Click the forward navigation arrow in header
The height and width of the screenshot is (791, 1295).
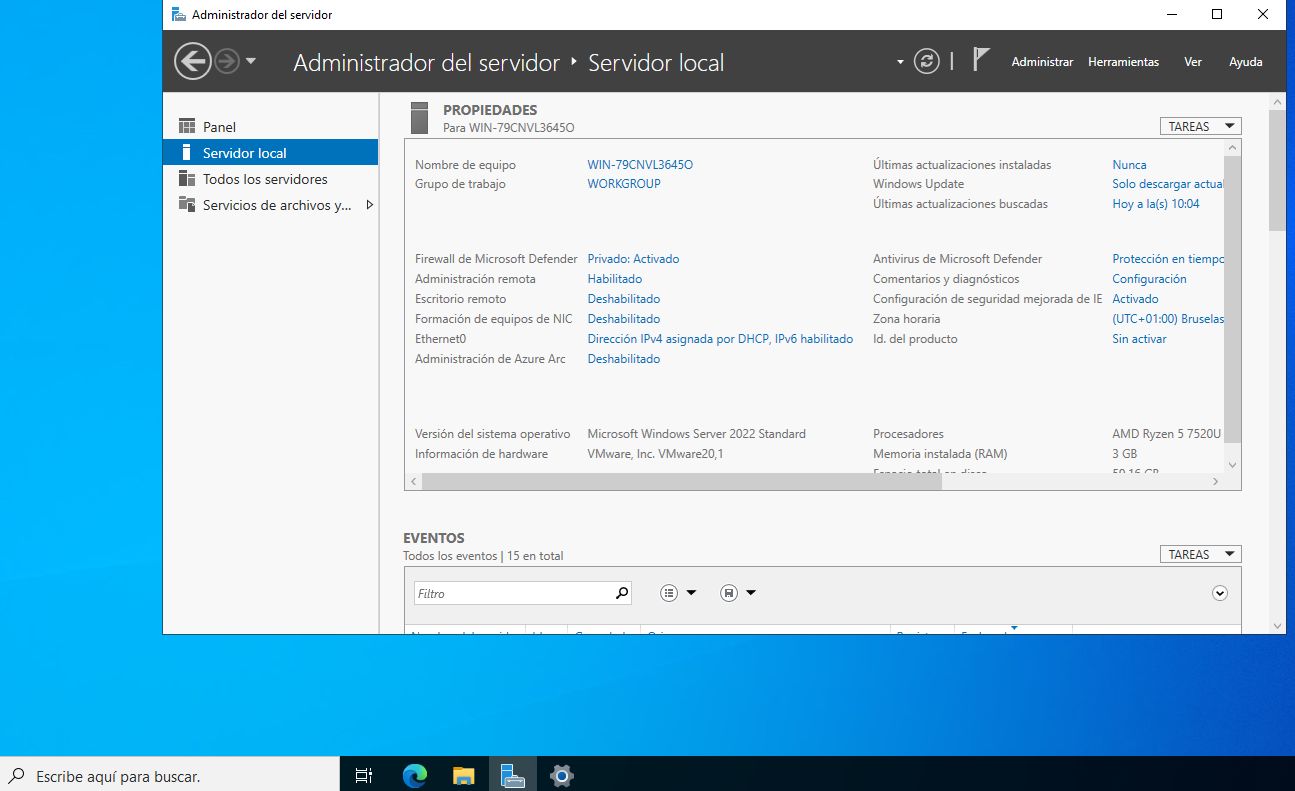(x=227, y=61)
